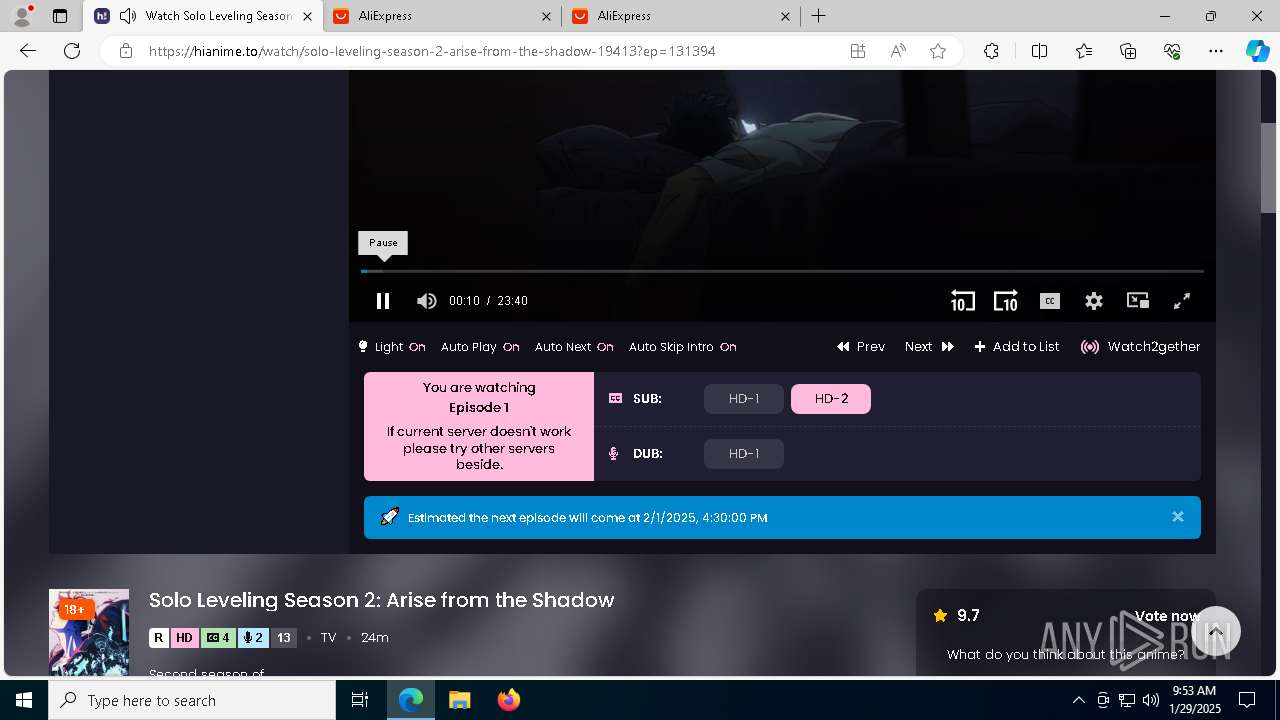1280x720 pixels.
Task: Open Browser essentials
Action: click(1172, 51)
